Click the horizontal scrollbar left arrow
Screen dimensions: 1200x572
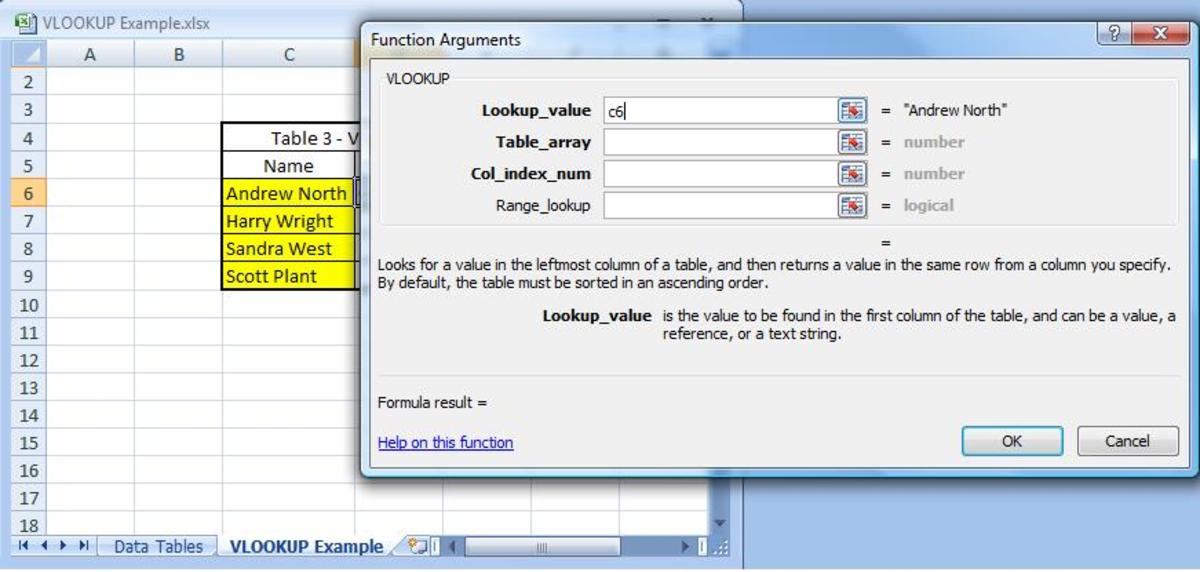click(453, 547)
